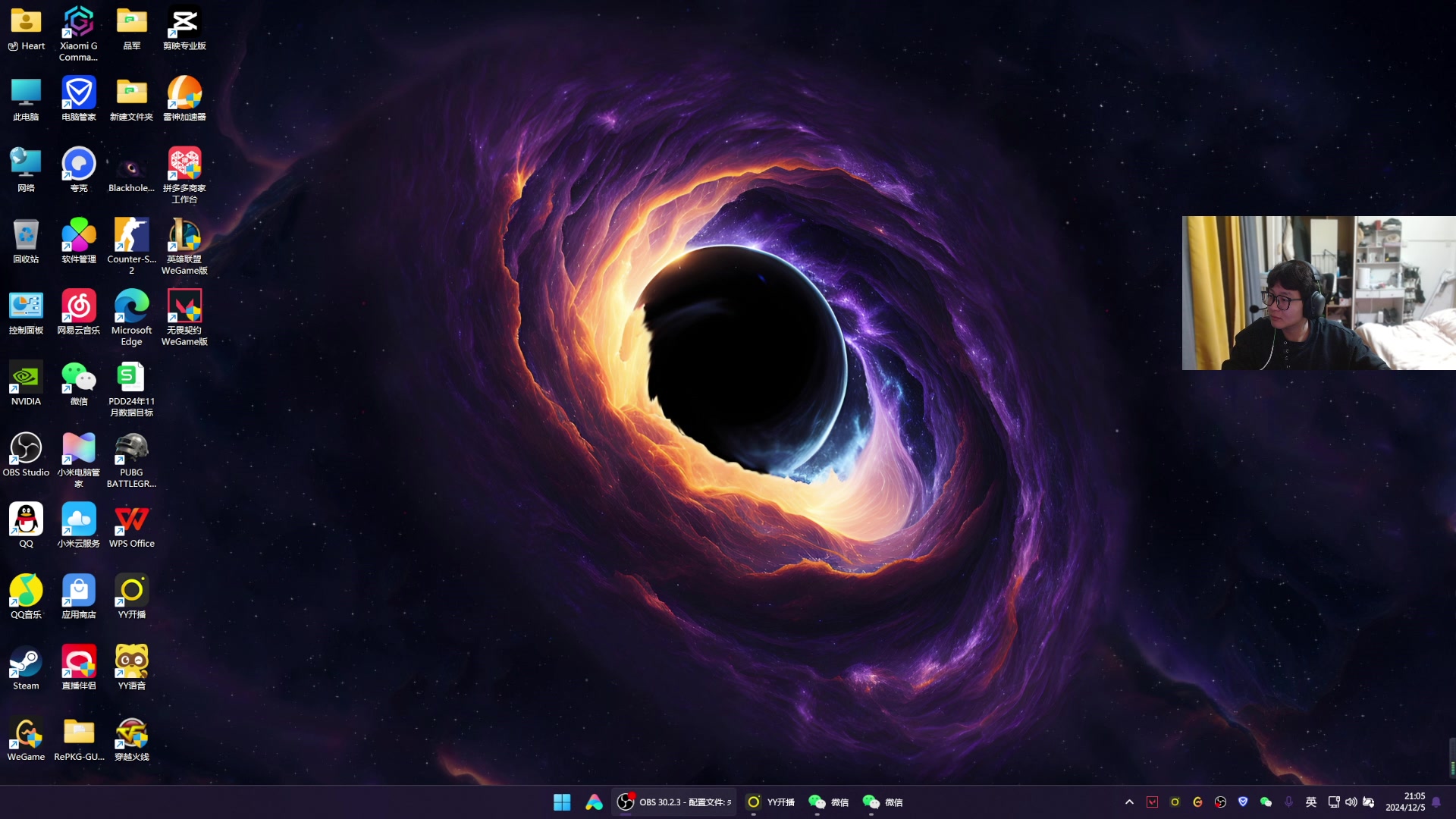Screen dimensions: 1456x819
Task: Select the 直播伴侣 desktop icon
Action: (78, 667)
